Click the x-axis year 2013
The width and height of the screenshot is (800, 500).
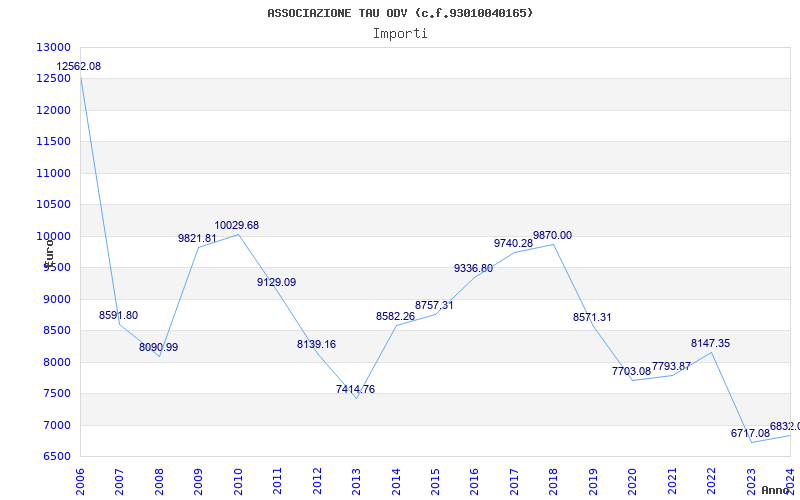(356, 481)
